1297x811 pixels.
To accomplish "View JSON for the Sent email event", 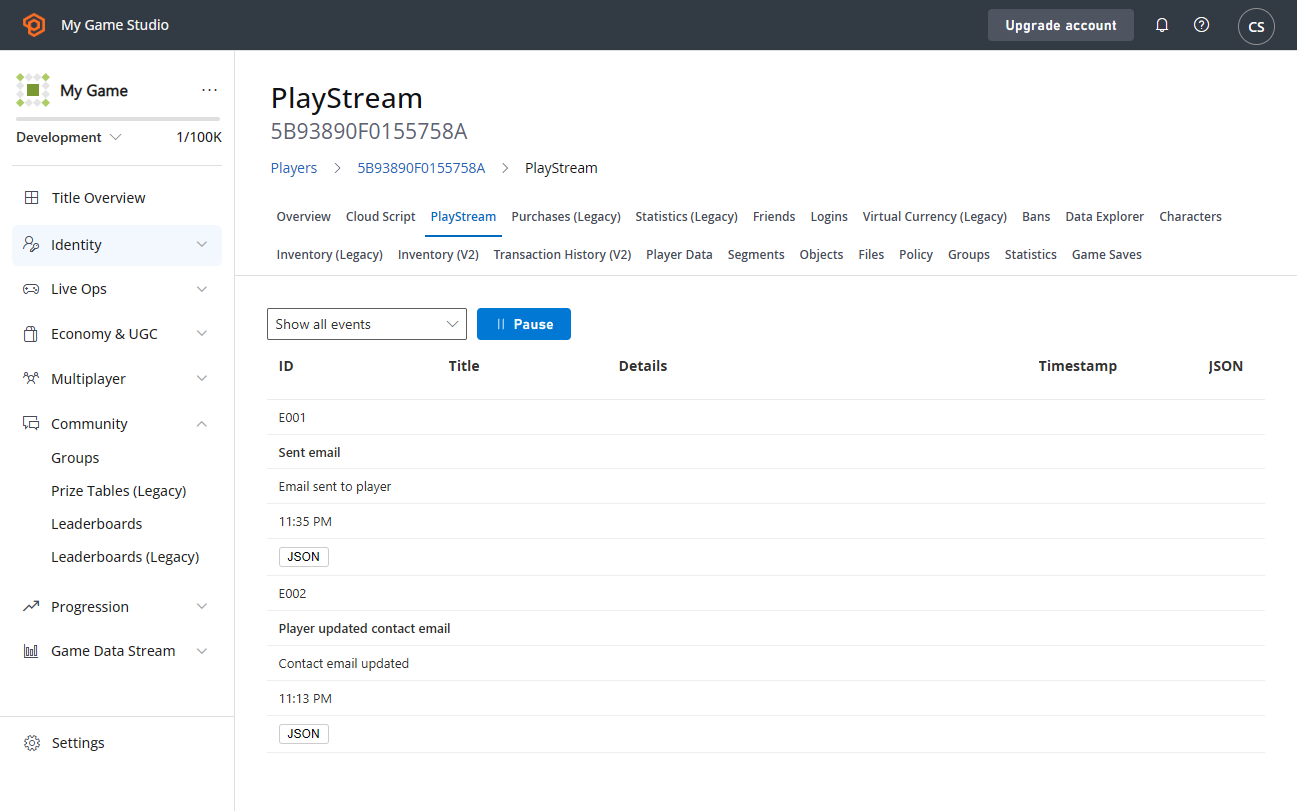I will [x=304, y=557].
